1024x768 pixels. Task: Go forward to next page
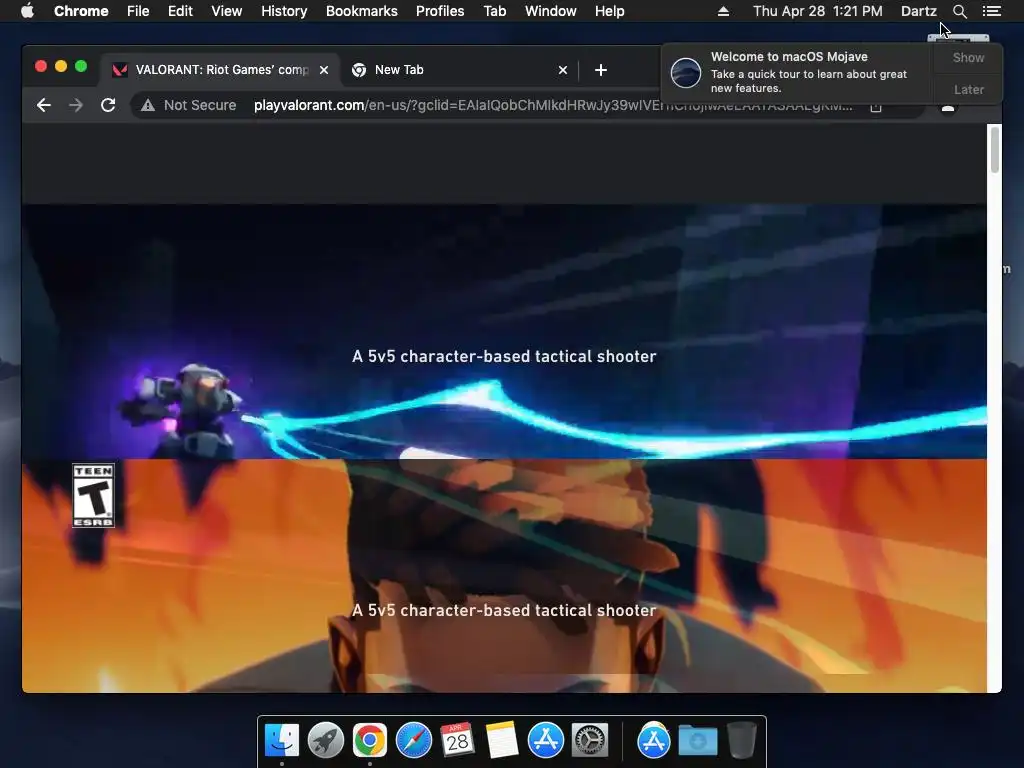coord(76,105)
